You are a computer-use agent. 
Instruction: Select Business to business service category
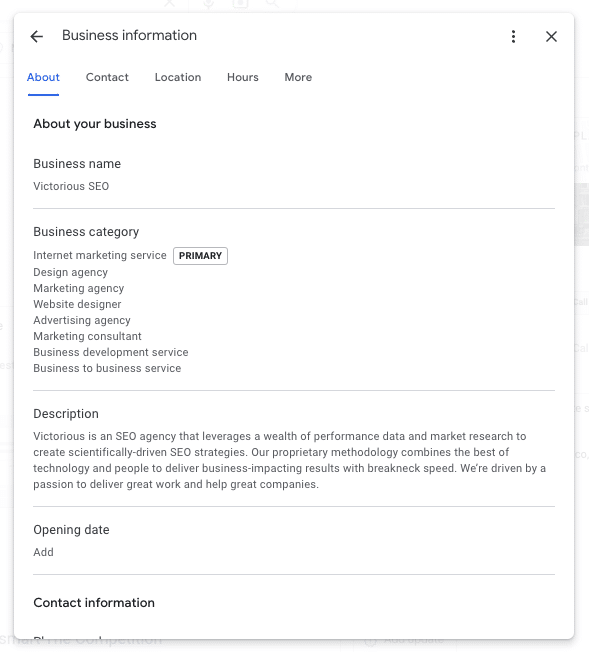click(x=107, y=368)
